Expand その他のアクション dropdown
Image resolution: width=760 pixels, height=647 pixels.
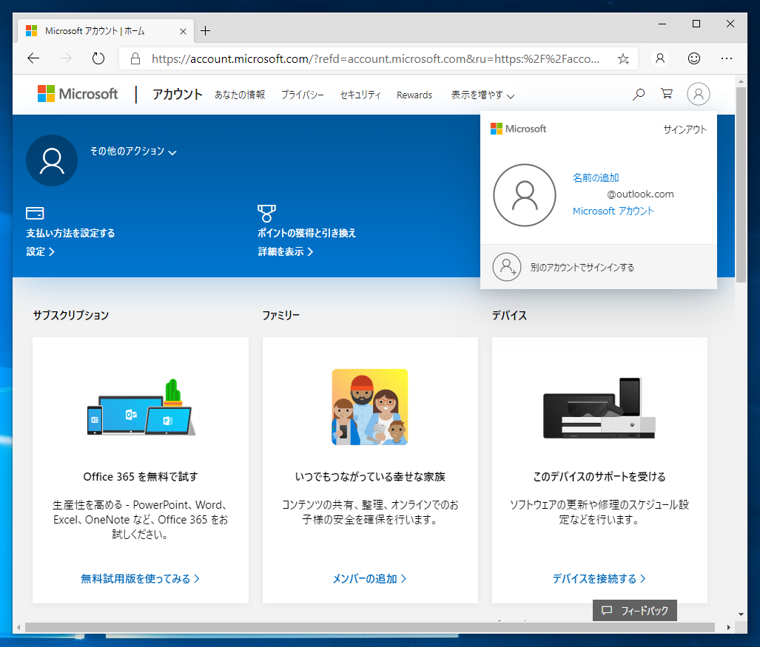click(x=133, y=152)
